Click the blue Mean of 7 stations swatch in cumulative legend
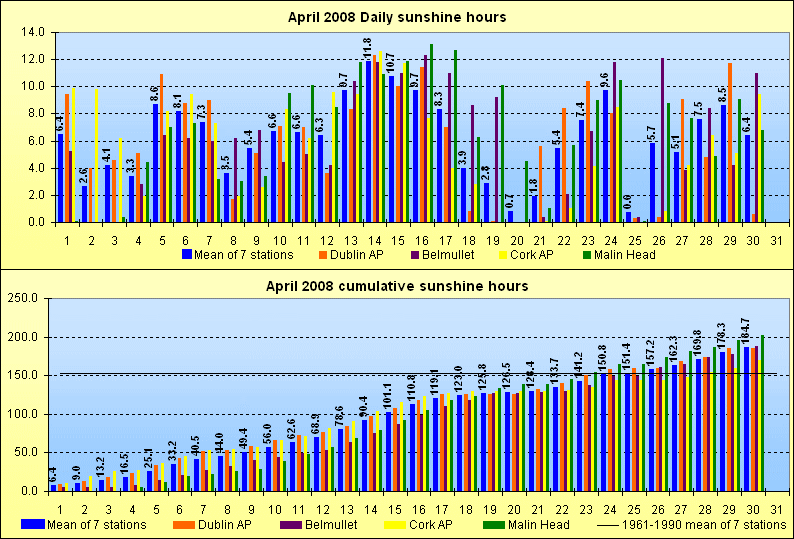Viewport: 794px width, 539px height. point(33,524)
